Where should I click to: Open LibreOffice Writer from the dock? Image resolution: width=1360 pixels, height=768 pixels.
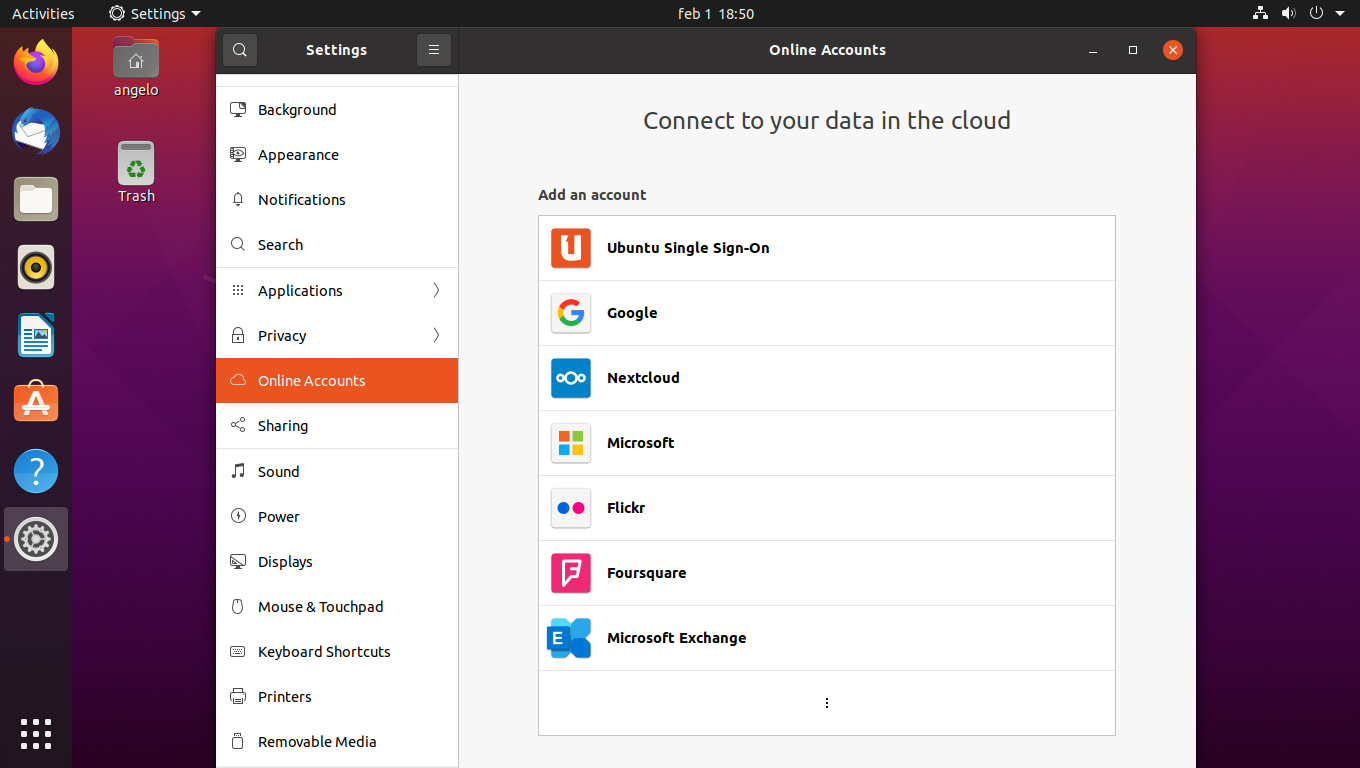tap(36, 335)
